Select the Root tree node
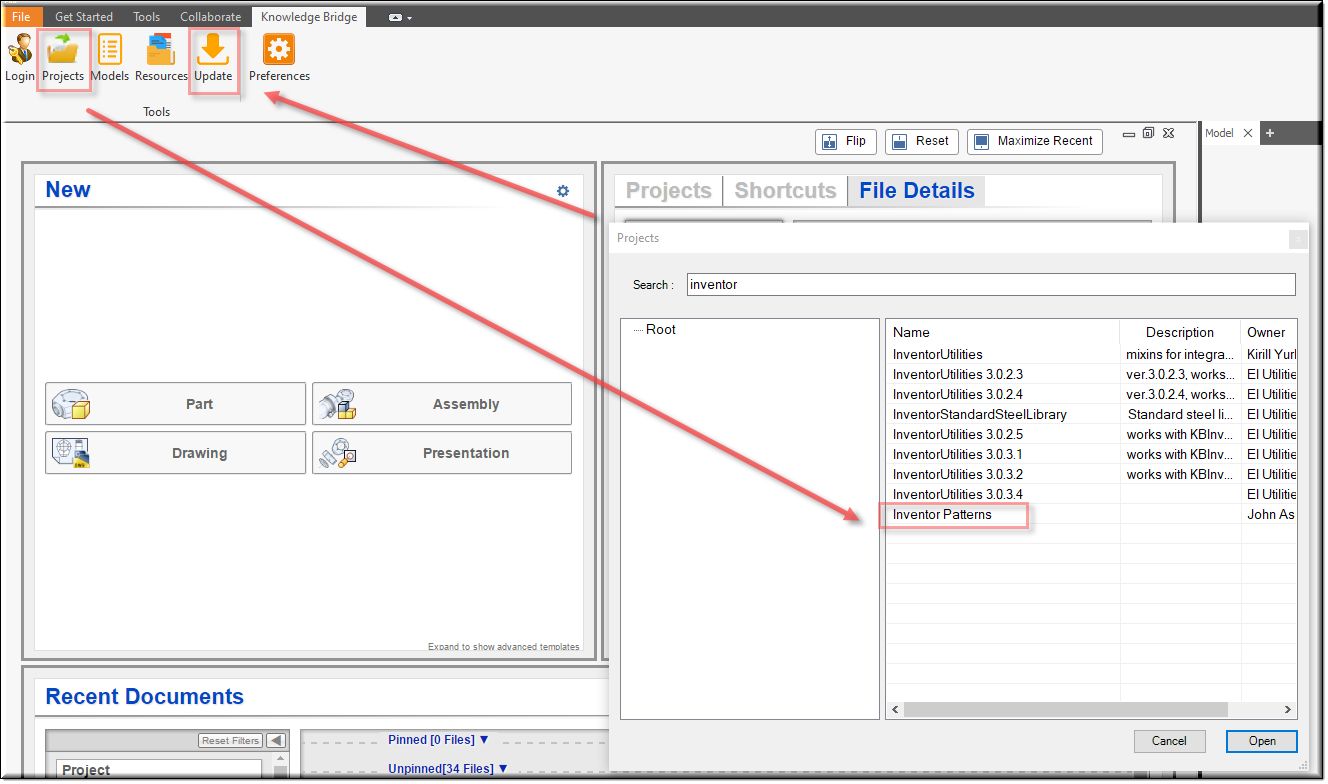This screenshot has width=1328, height=784. [660, 329]
